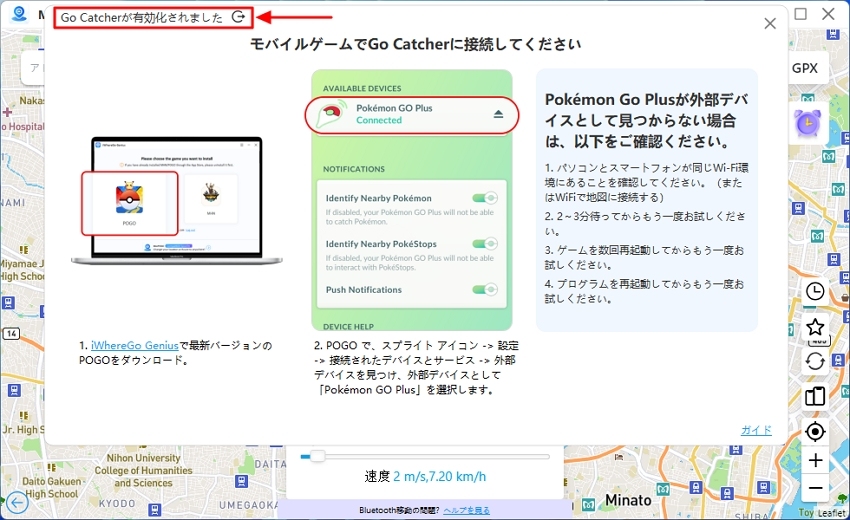Click the DEVICE HELP heading

pos(349,326)
